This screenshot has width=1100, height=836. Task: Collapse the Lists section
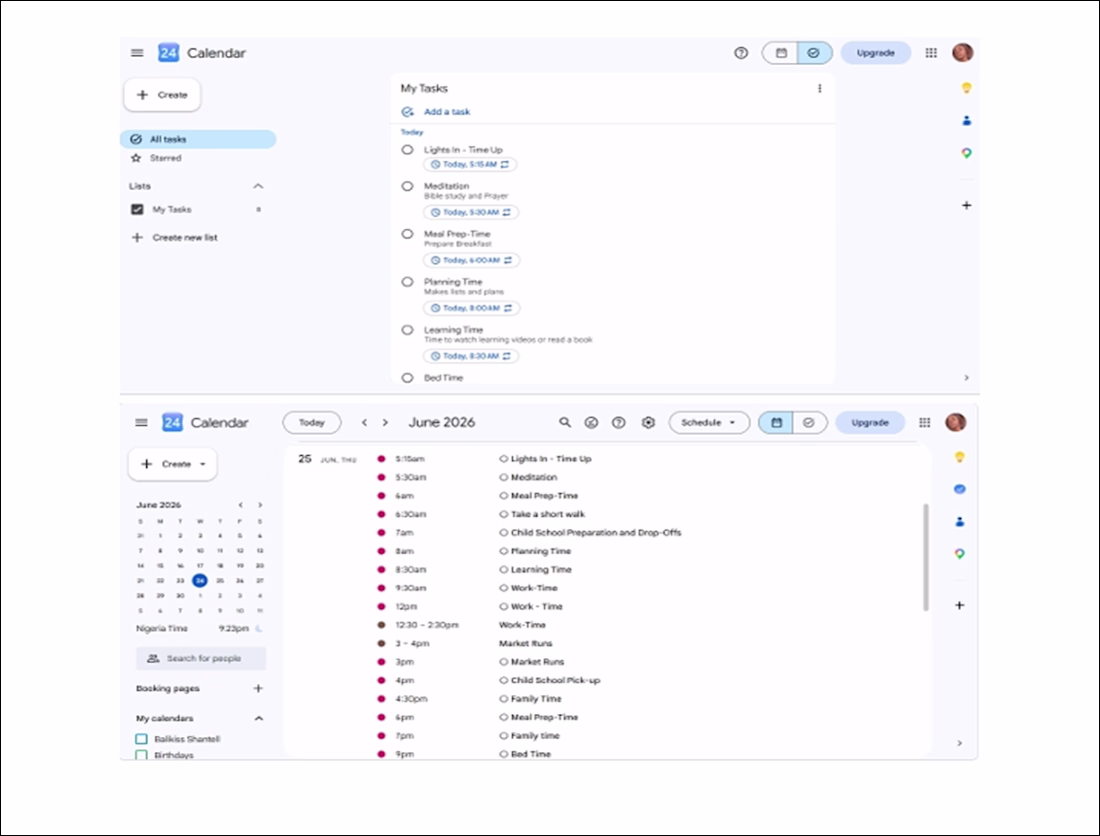258,186
